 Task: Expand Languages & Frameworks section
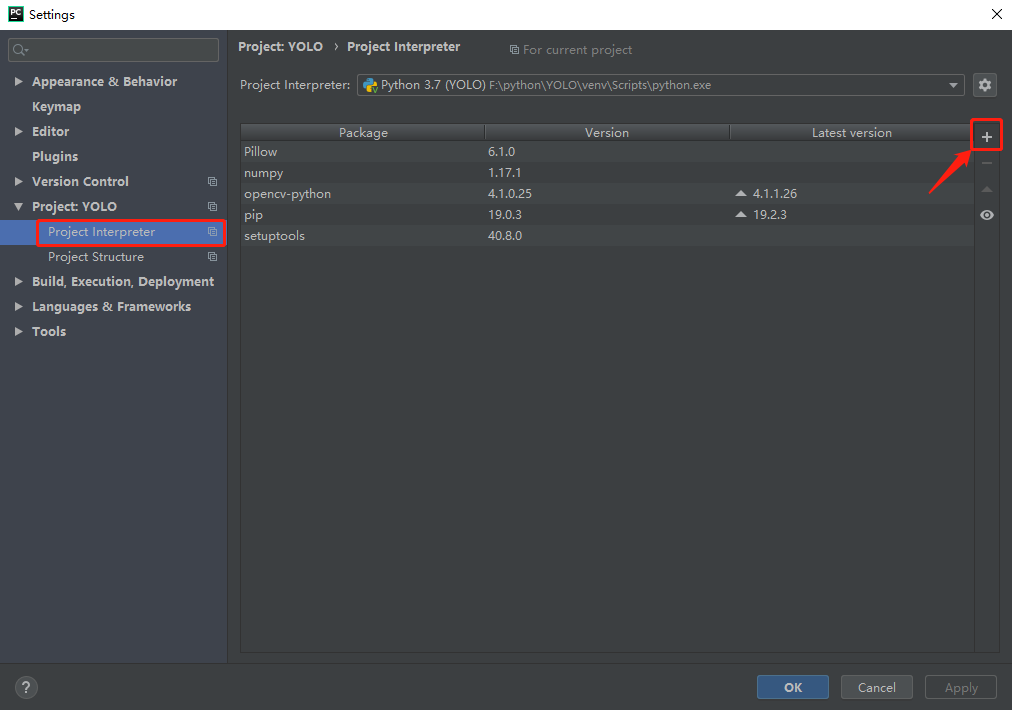pyautogui.click(x=18, y=307)
